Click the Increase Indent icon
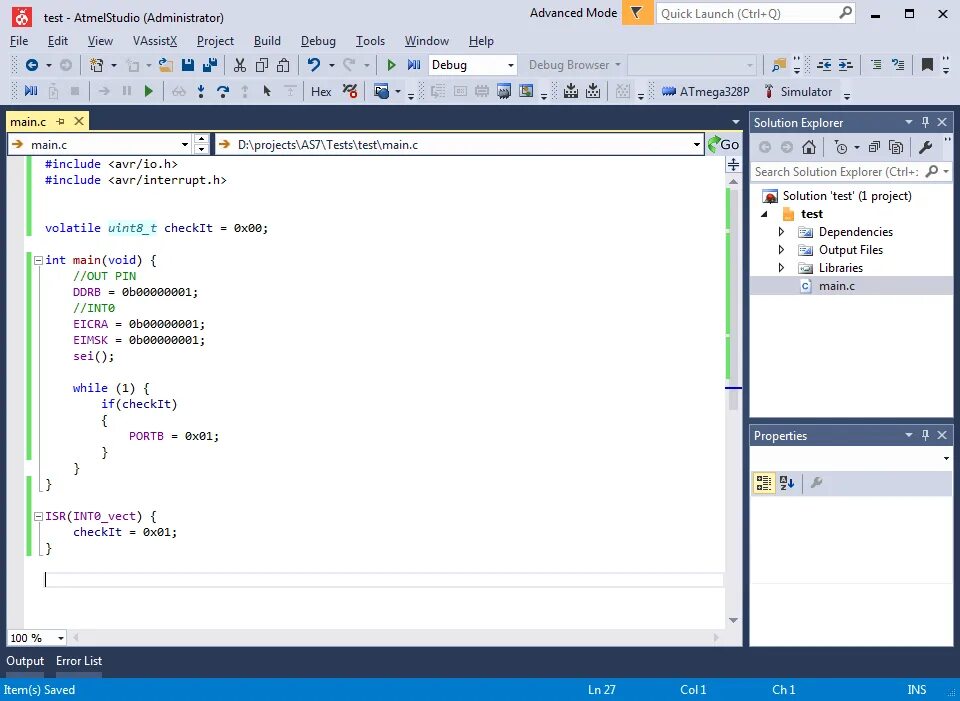Image resolution: width=960 pixels, height=701 pixels. coord(846,65)
